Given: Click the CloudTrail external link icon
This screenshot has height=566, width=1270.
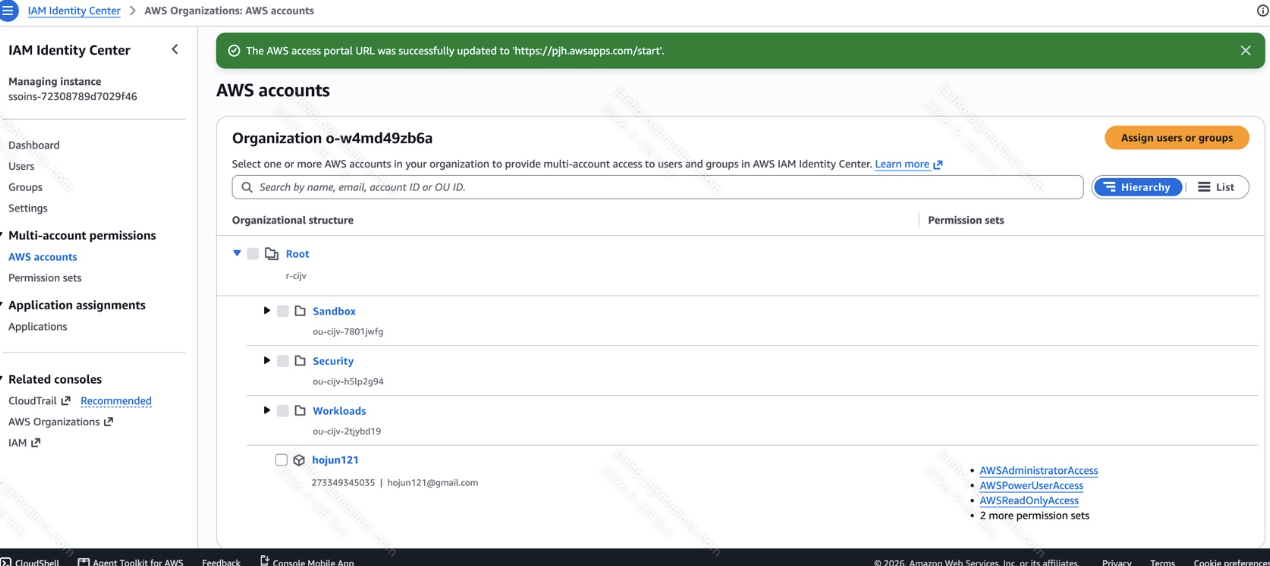Looking at the screenshot, I should [66, 401].
